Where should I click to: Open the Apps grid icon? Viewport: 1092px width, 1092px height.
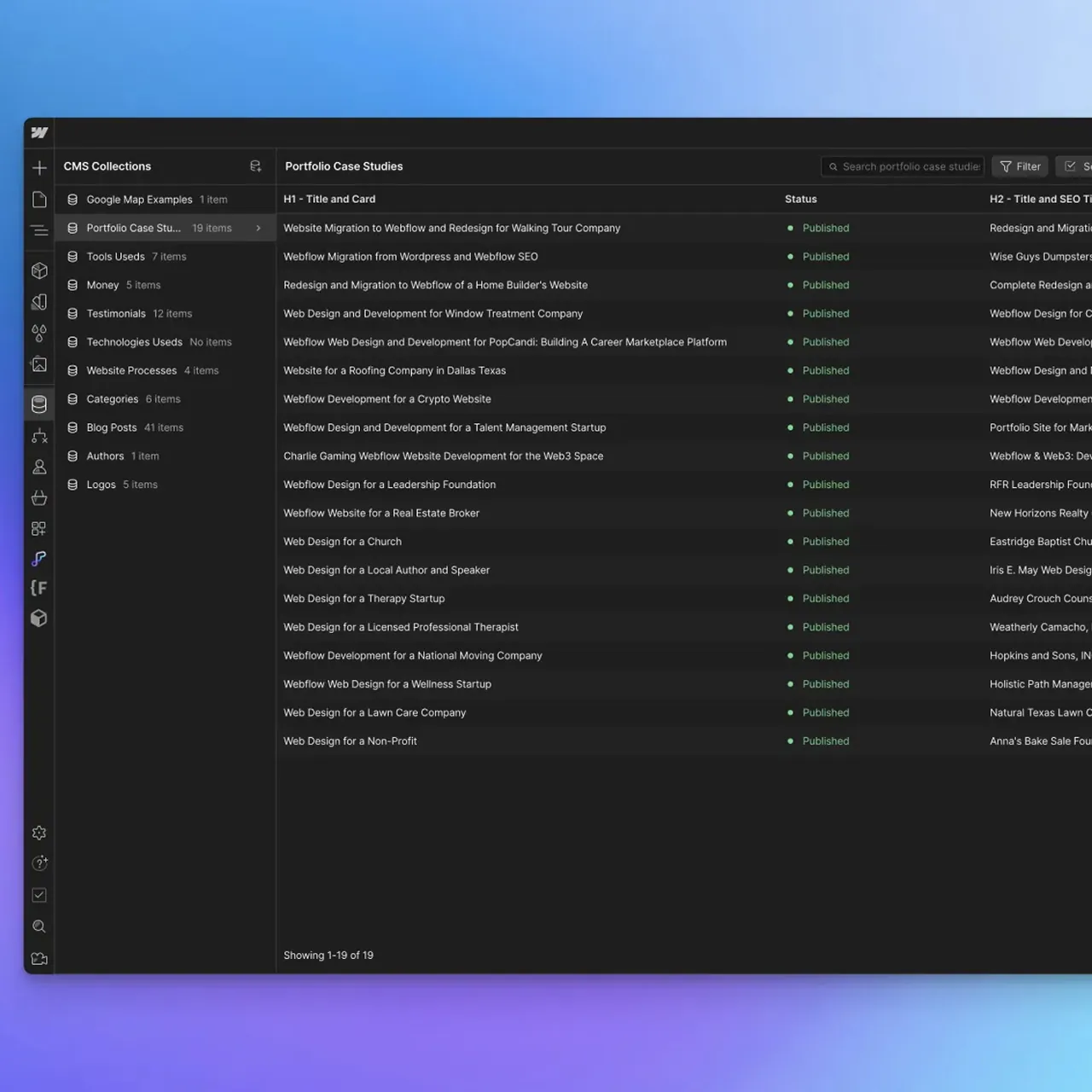coord(39,529)
